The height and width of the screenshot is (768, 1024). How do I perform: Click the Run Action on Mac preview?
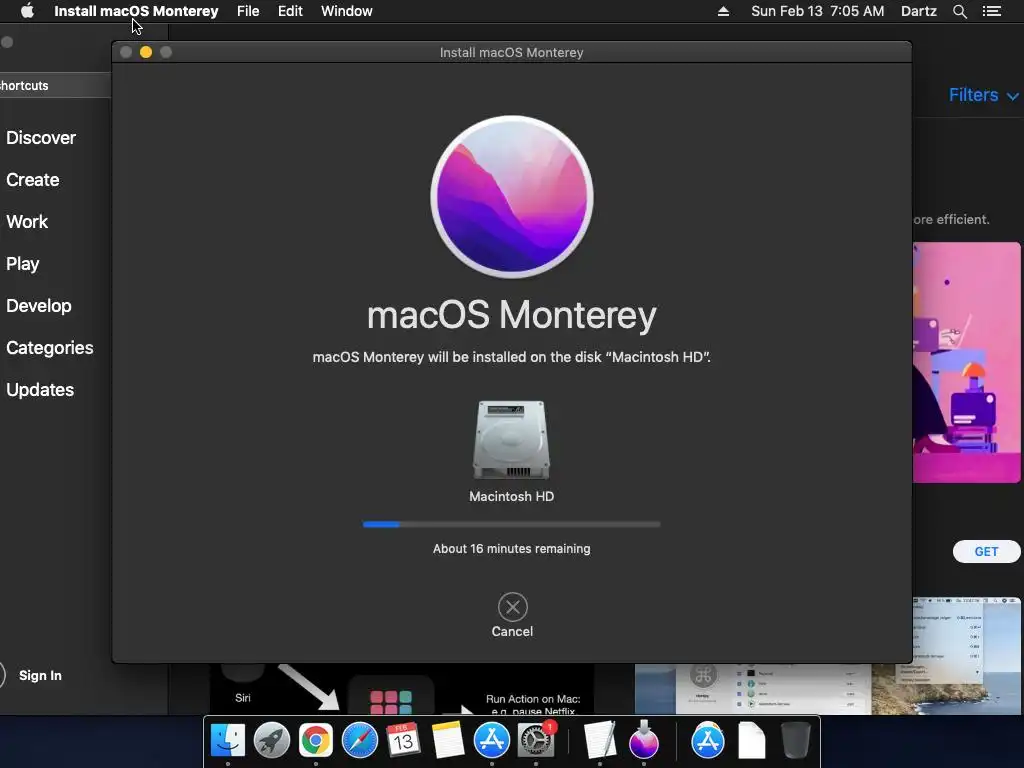click(x=402, y=689)
